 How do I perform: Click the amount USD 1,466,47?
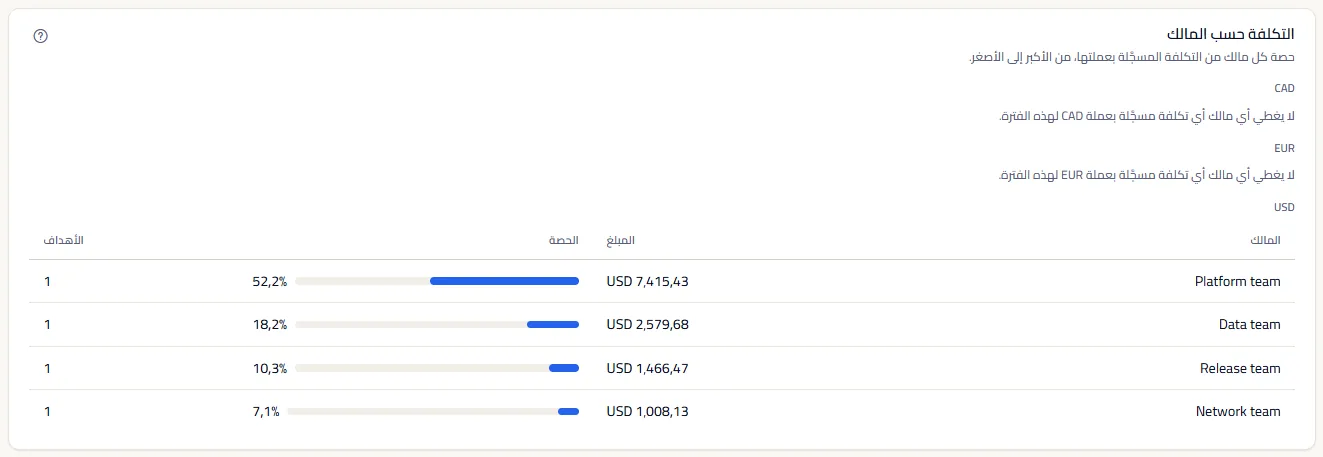648,368
